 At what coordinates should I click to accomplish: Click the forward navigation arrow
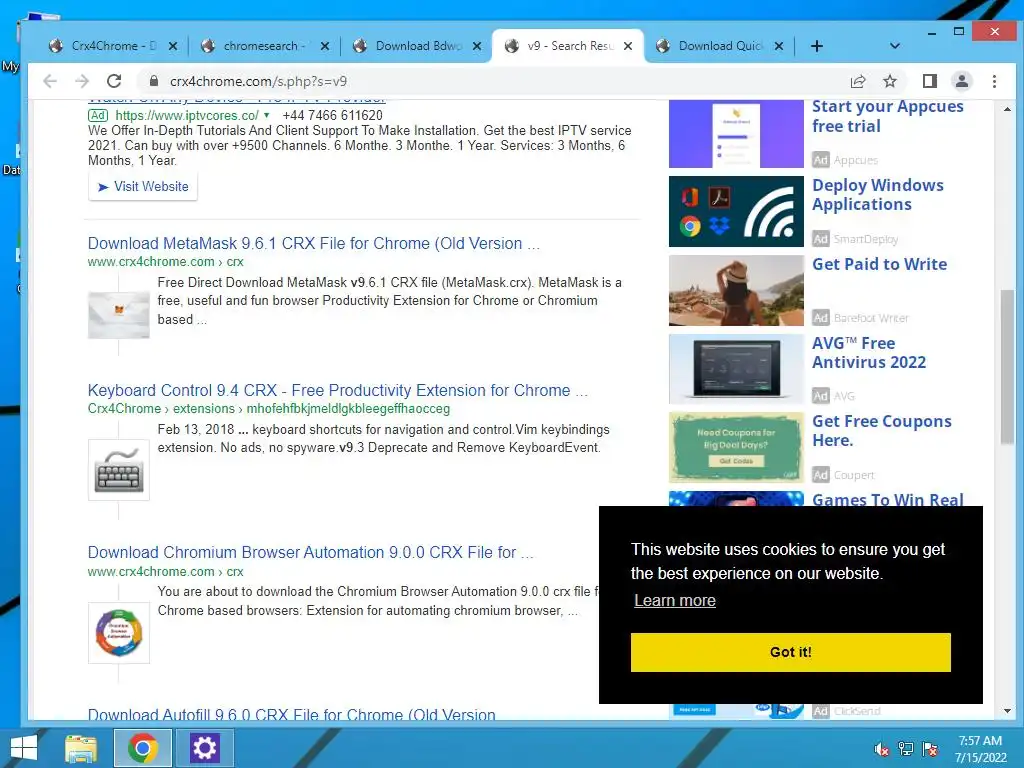[82, 81]
